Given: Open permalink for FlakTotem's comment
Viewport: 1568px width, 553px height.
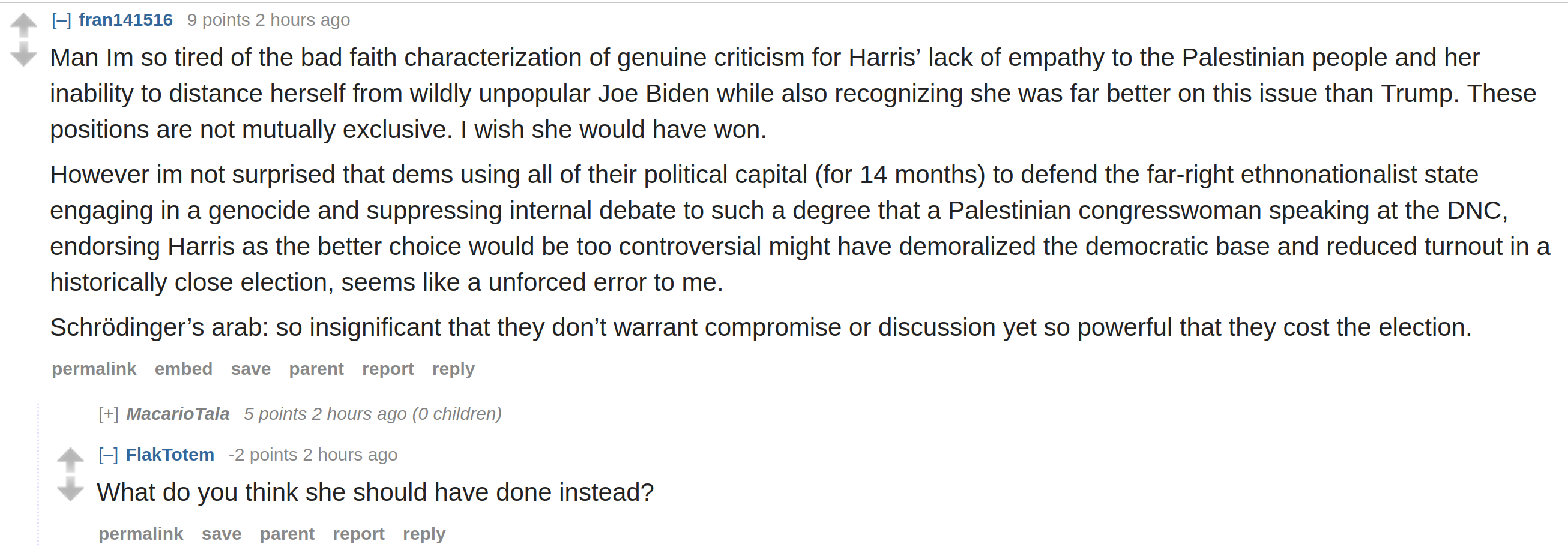Looking at the screenshot, I should pyautogui.click(x=141, y=534).
